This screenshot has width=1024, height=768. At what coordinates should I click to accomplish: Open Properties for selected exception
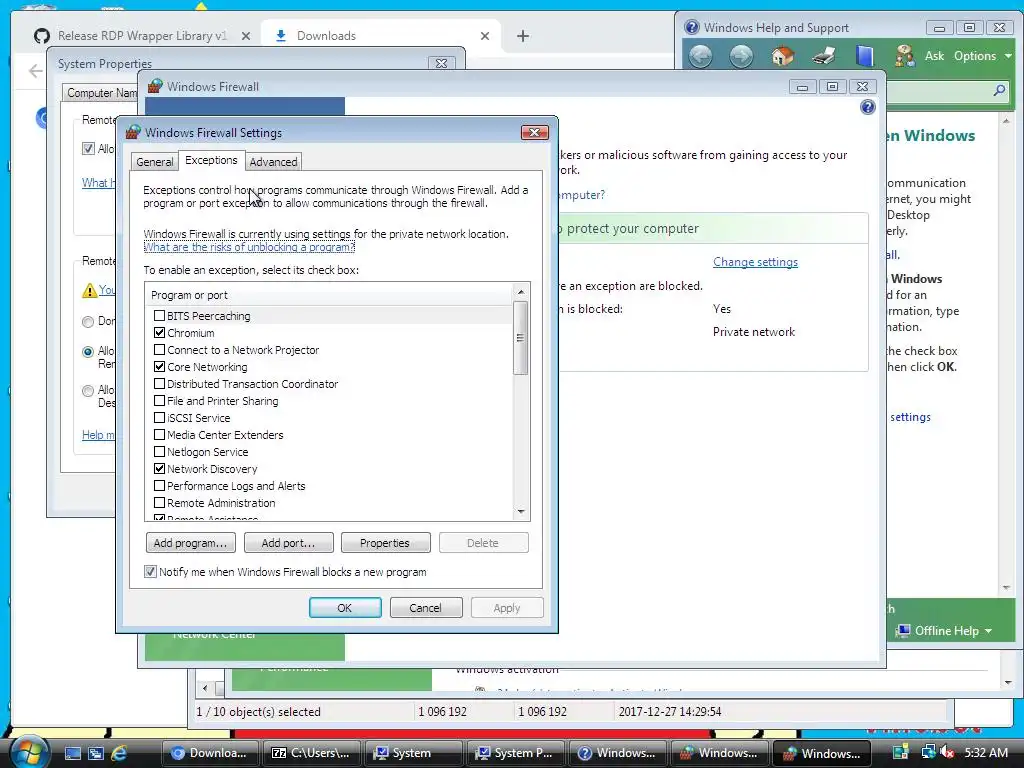[x=385, y=543]
